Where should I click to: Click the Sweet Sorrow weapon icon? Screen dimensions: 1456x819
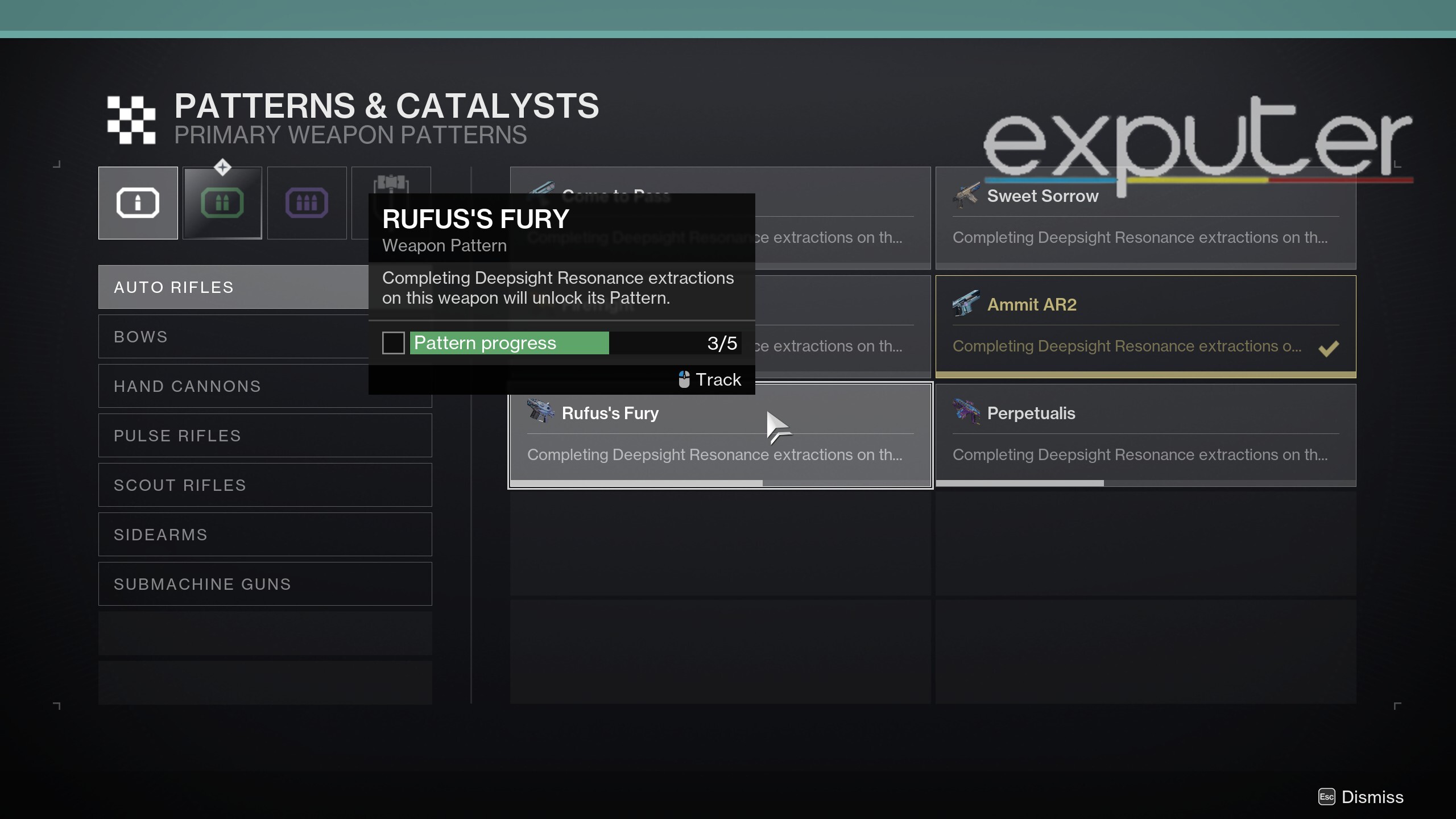[966, 195]
